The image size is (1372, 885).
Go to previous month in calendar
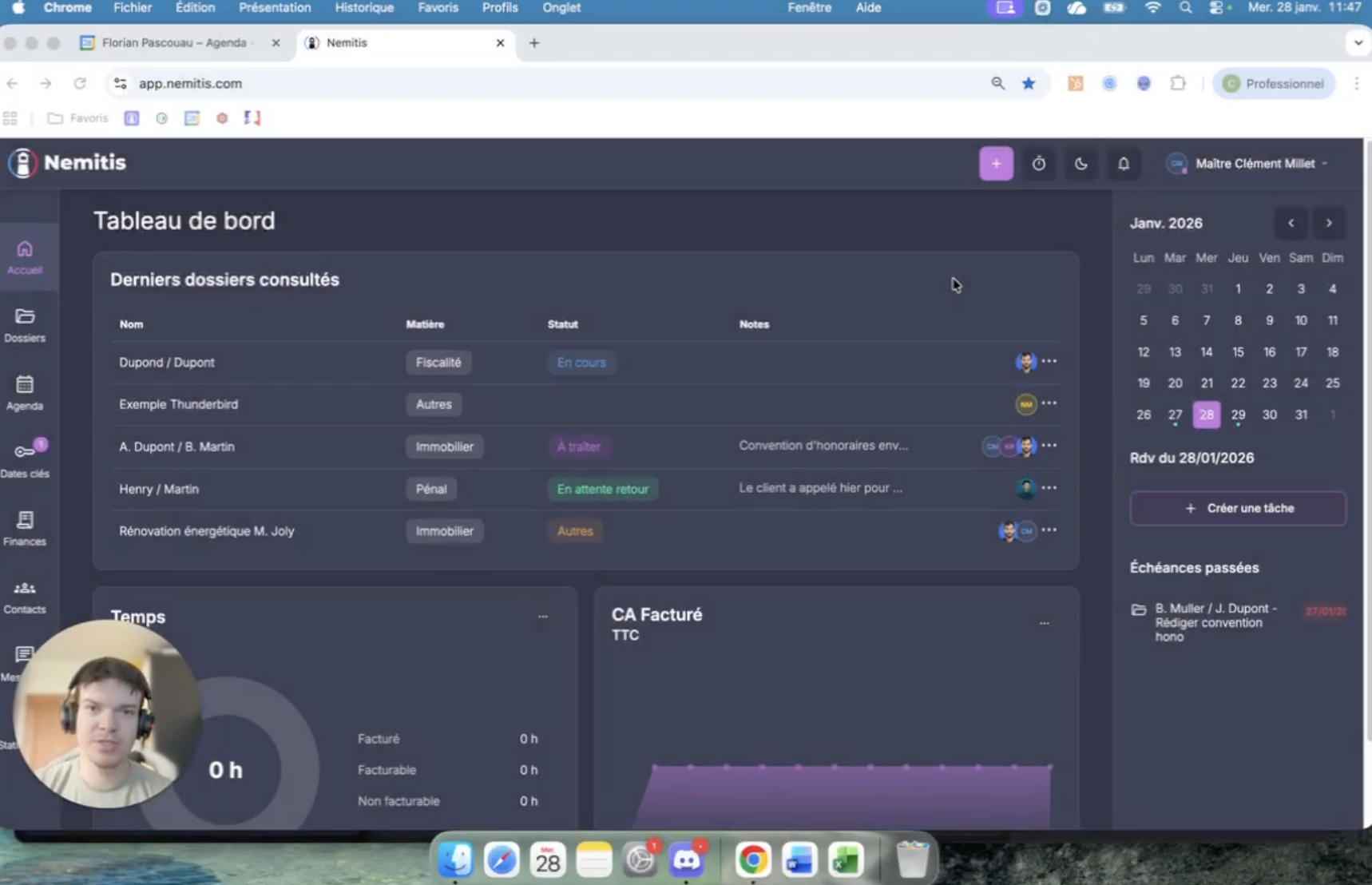point(1291,224)
